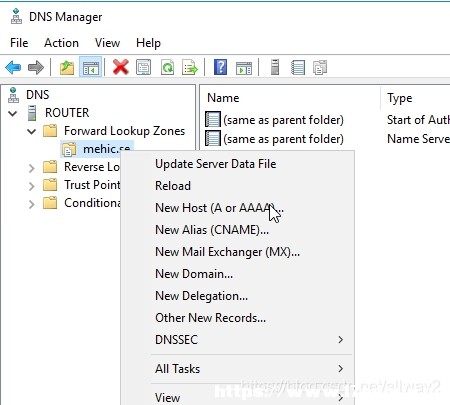Click the last toolbar icon with stacked documents
The height and width of the screenshot is (405, 450).
[320, 67]
